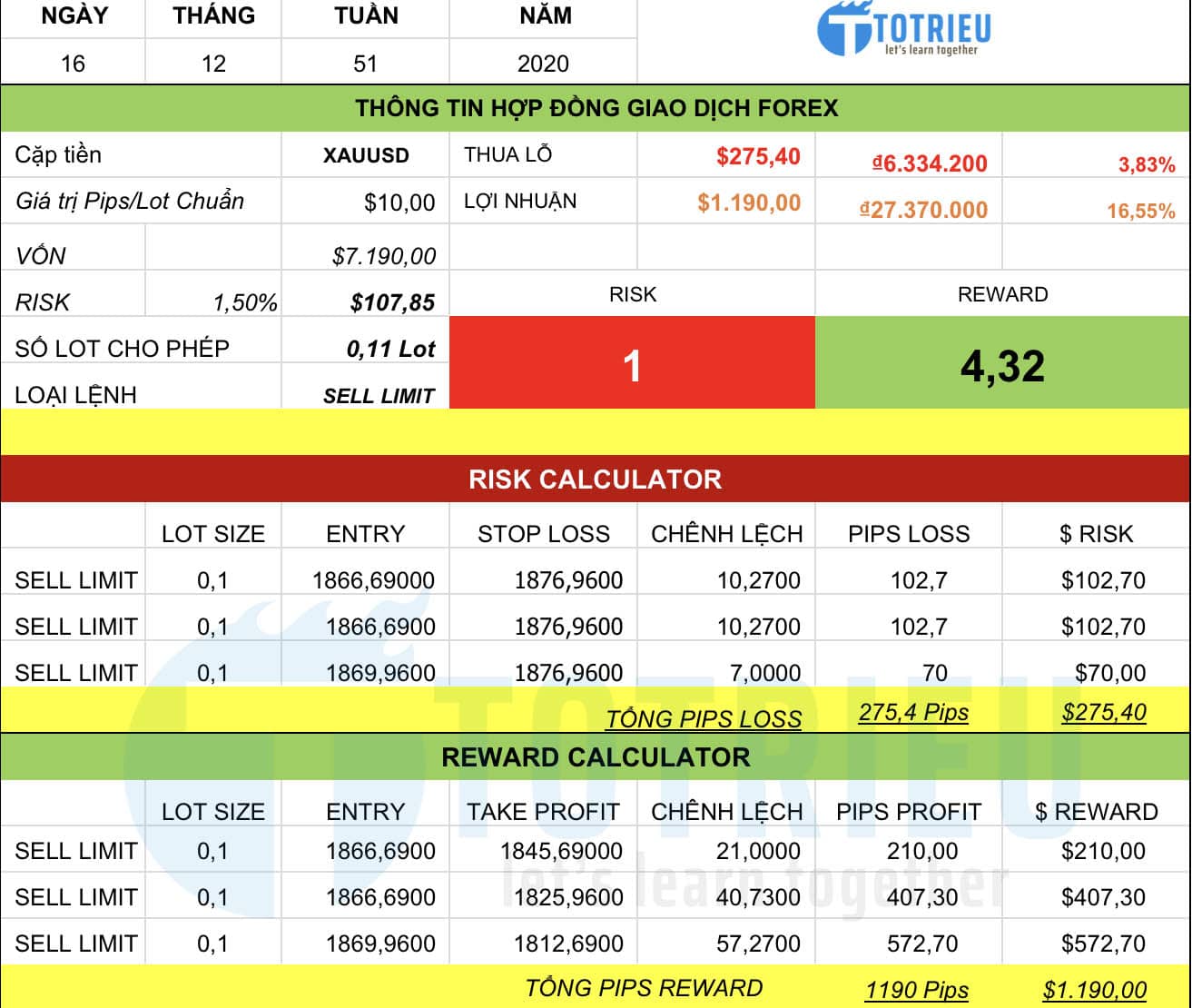The width and height of the screenshot is (1192, 1008).
Task: Select the day value 16 cell
Action: 73,64
